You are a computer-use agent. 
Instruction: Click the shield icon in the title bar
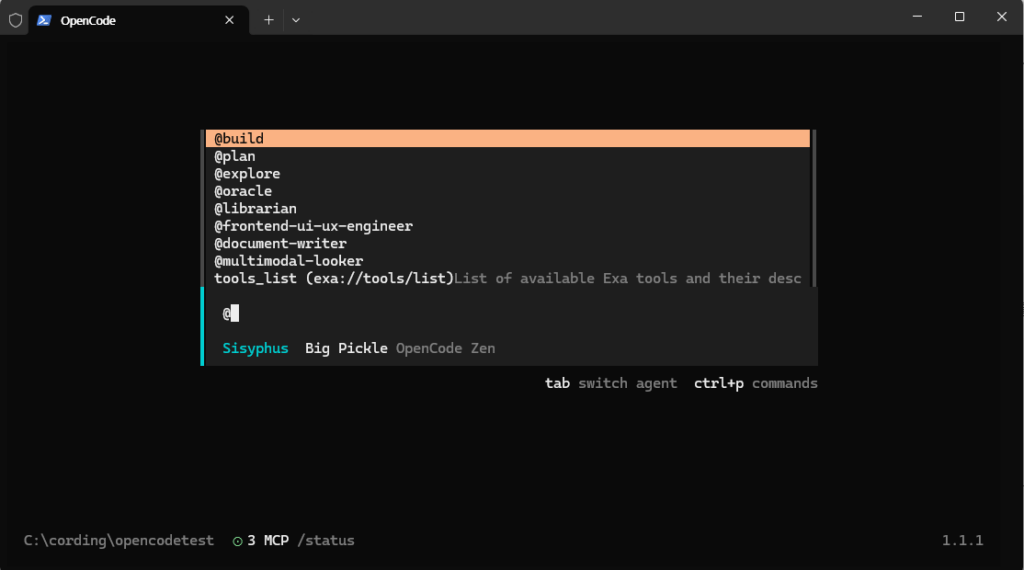coord(15,20)
